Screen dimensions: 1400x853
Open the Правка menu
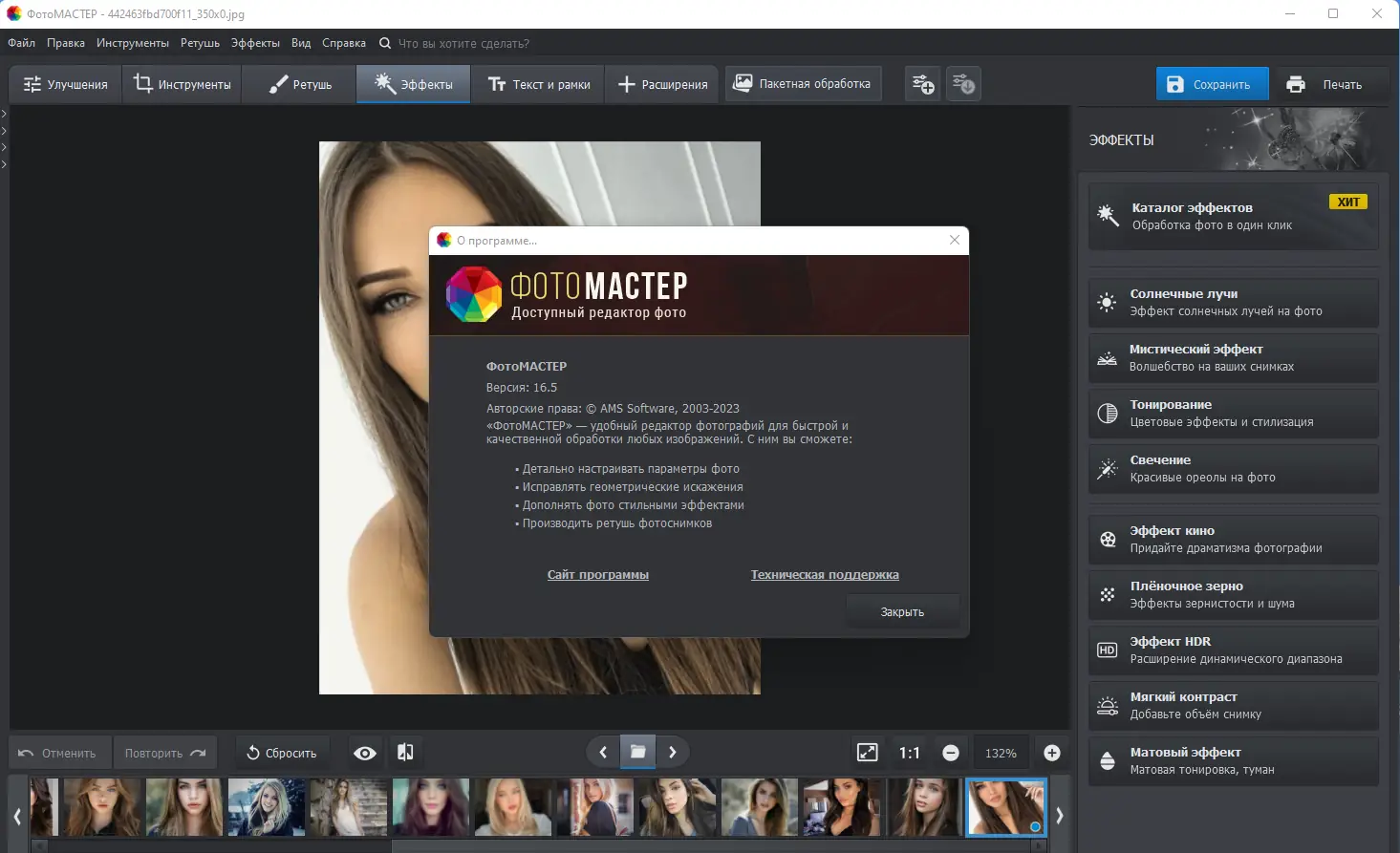click(66, 43)
